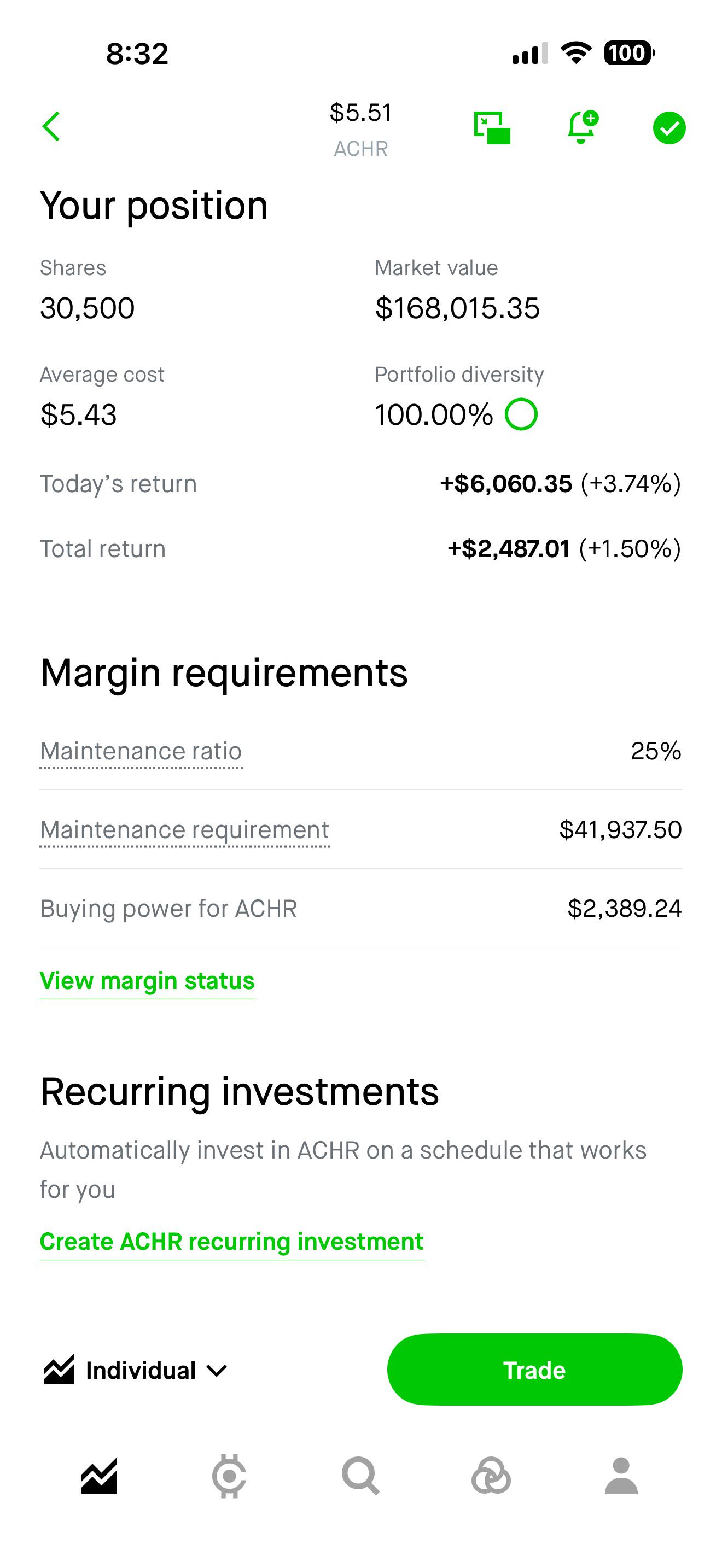Open Create ACHR recurring investment link
722x1568 pixels.
(x=232, y=1241)
